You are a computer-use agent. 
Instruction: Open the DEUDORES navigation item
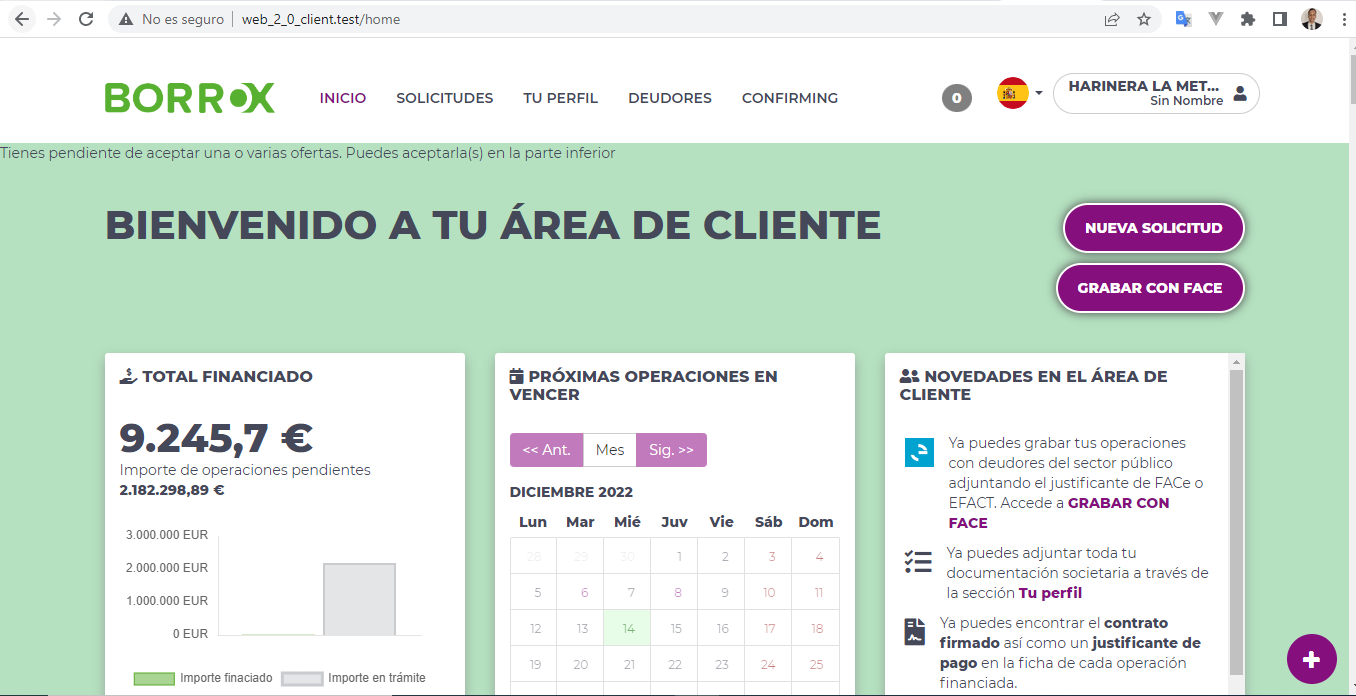pyautogui.click(x=669, y=97)
